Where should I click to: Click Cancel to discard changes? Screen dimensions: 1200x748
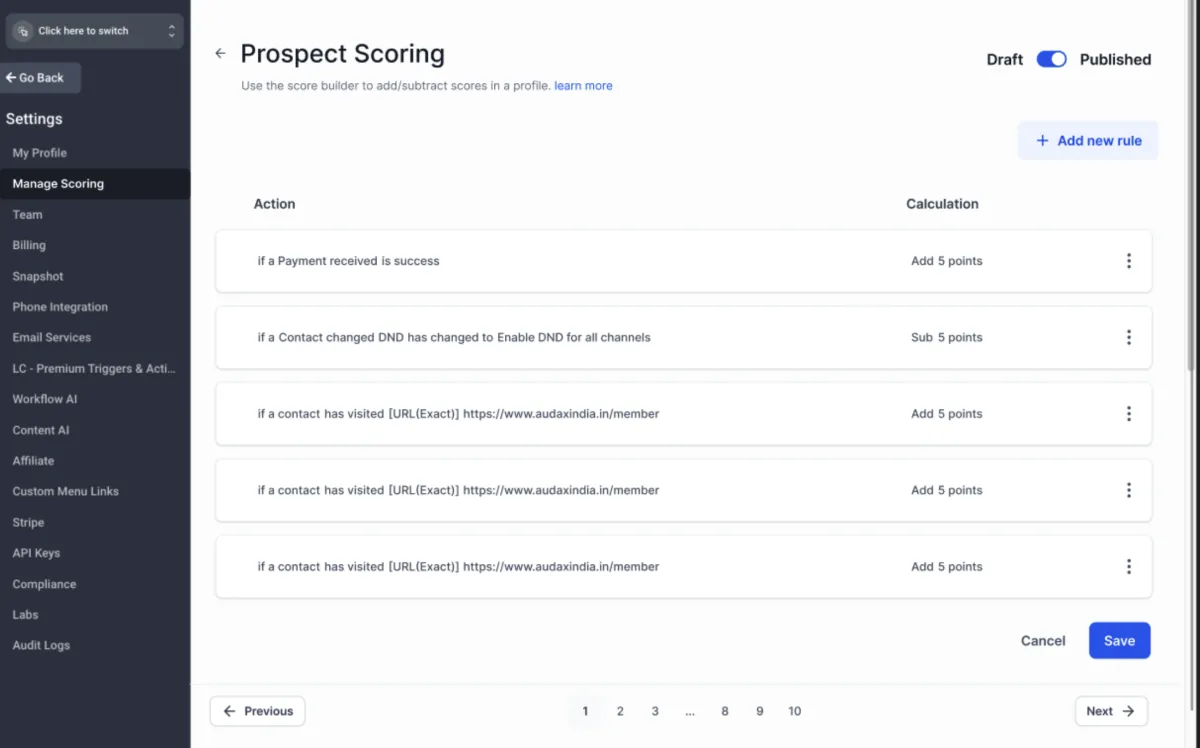tap(1043, 641)
